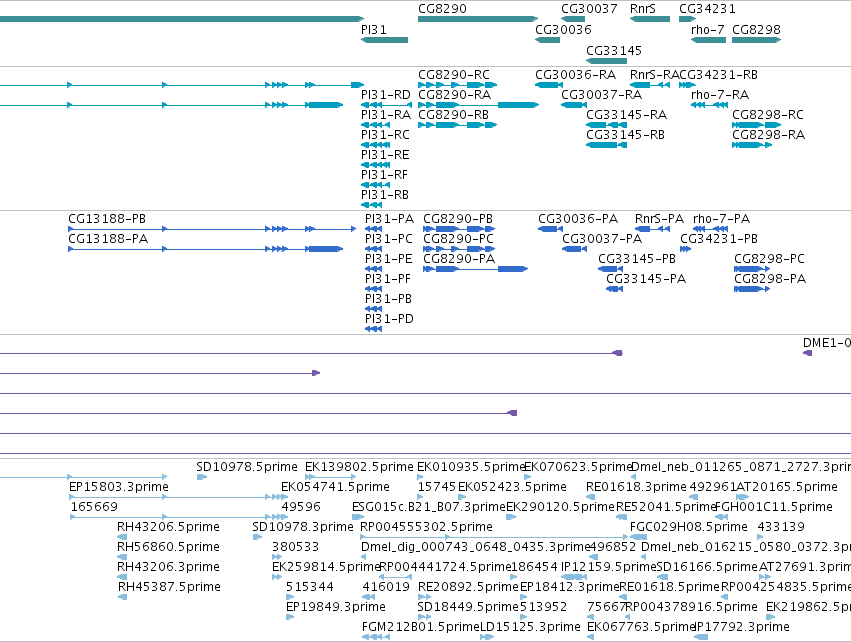The height and width of the screenshot is (642, 851).
Task: Click the EP19849.3prime EST feature
Action: pyautogui.click(x=290, y=617)
